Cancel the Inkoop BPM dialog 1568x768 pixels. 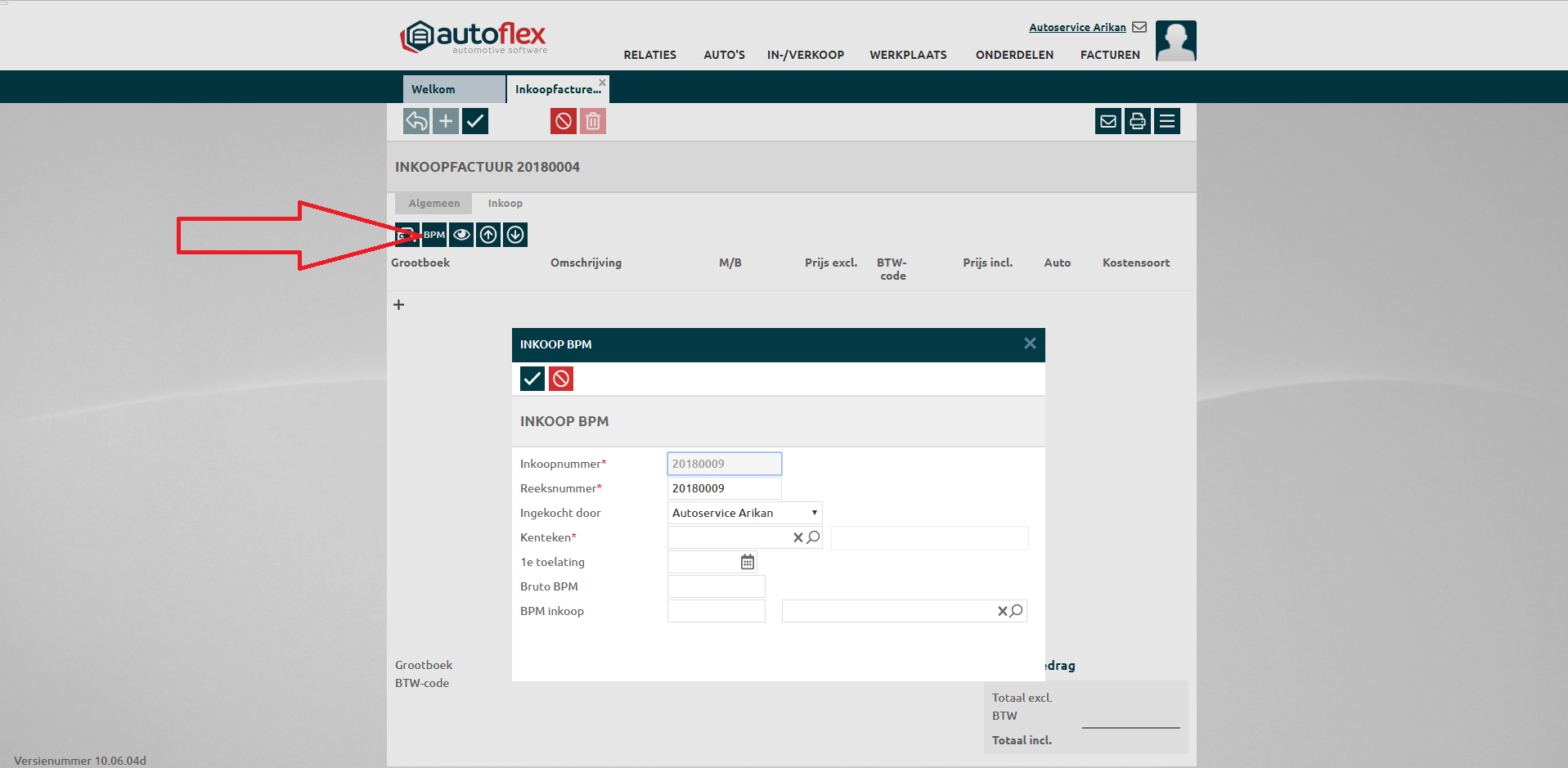(x=561, y=379)
